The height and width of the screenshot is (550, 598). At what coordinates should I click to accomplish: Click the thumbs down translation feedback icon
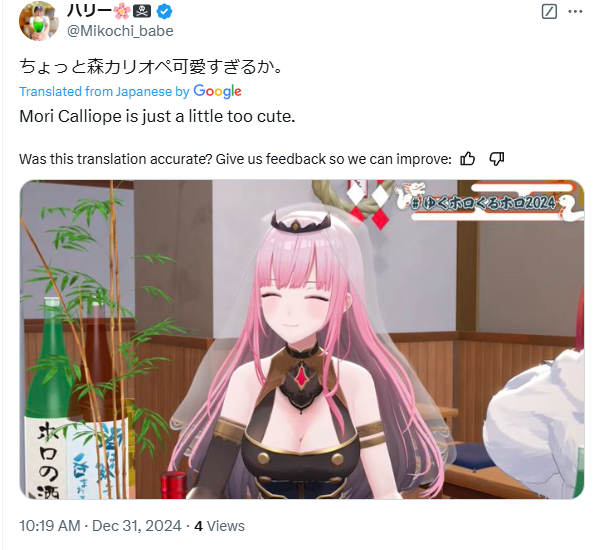click(x=497, y=159)
